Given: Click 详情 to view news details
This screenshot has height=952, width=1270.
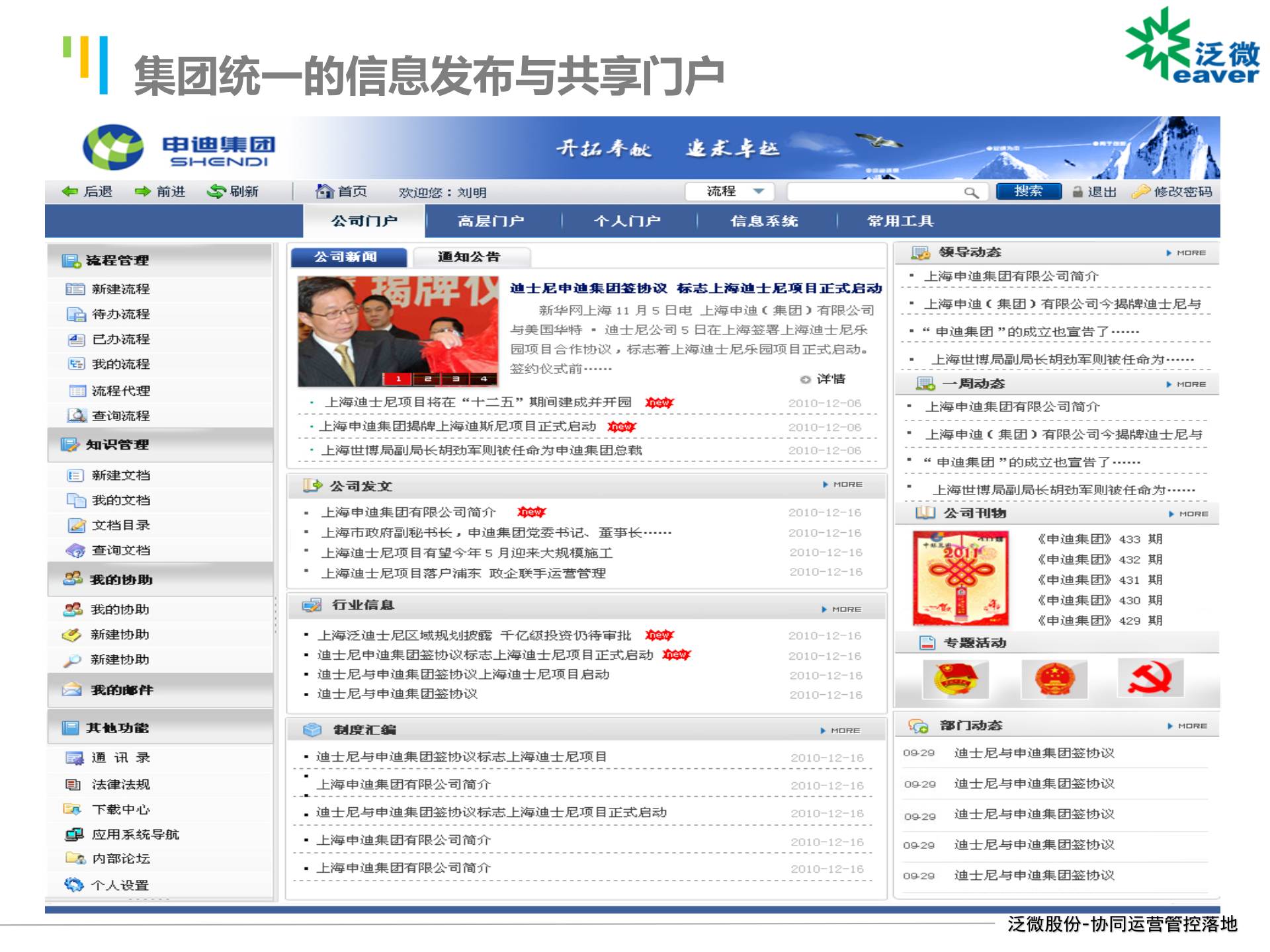Looking at the screenshot, I should pyautogui.click(x=833, y=379).
